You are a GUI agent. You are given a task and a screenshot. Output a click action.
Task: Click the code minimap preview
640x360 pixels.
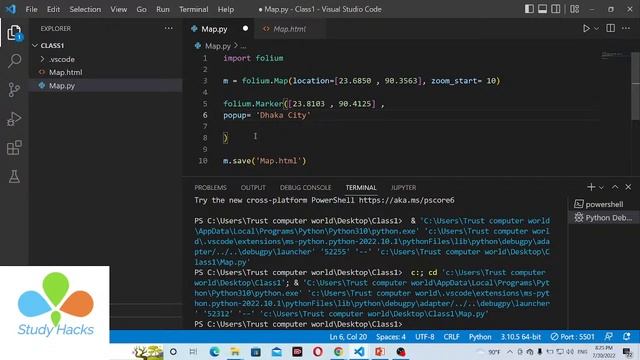coord(612,55)
